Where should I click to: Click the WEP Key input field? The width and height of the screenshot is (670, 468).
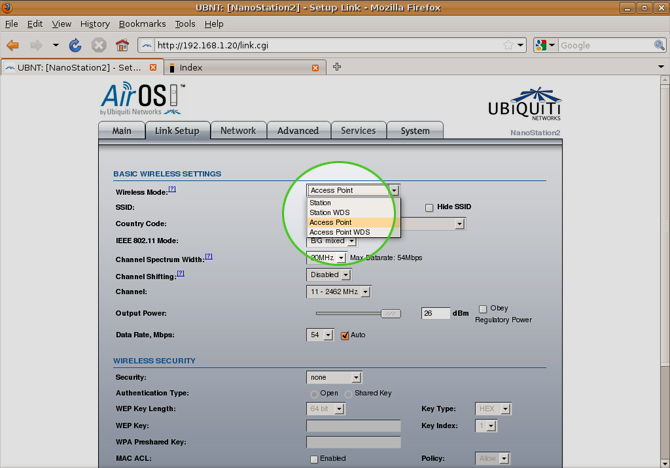353,426
